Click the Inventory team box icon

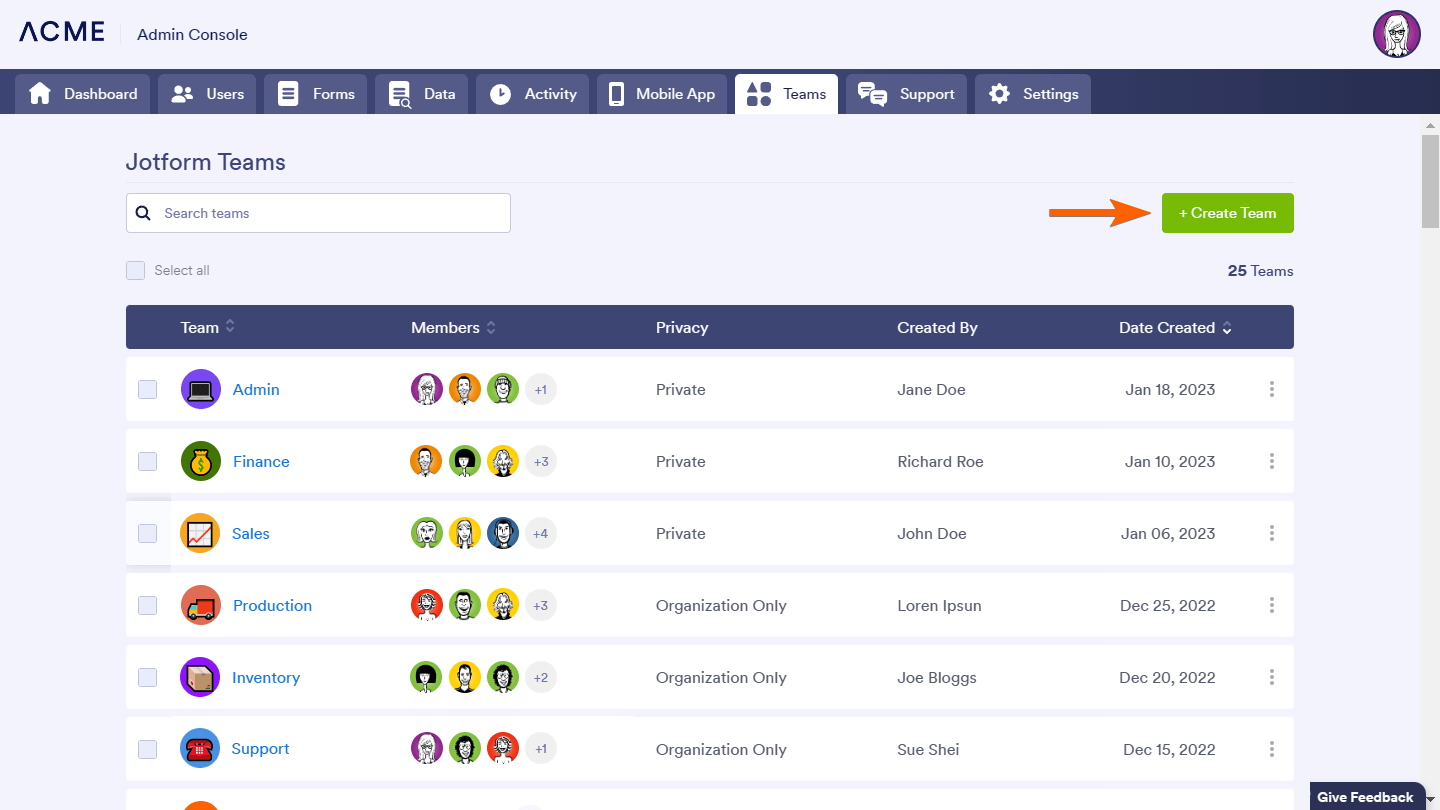click(x=200, y=677)
